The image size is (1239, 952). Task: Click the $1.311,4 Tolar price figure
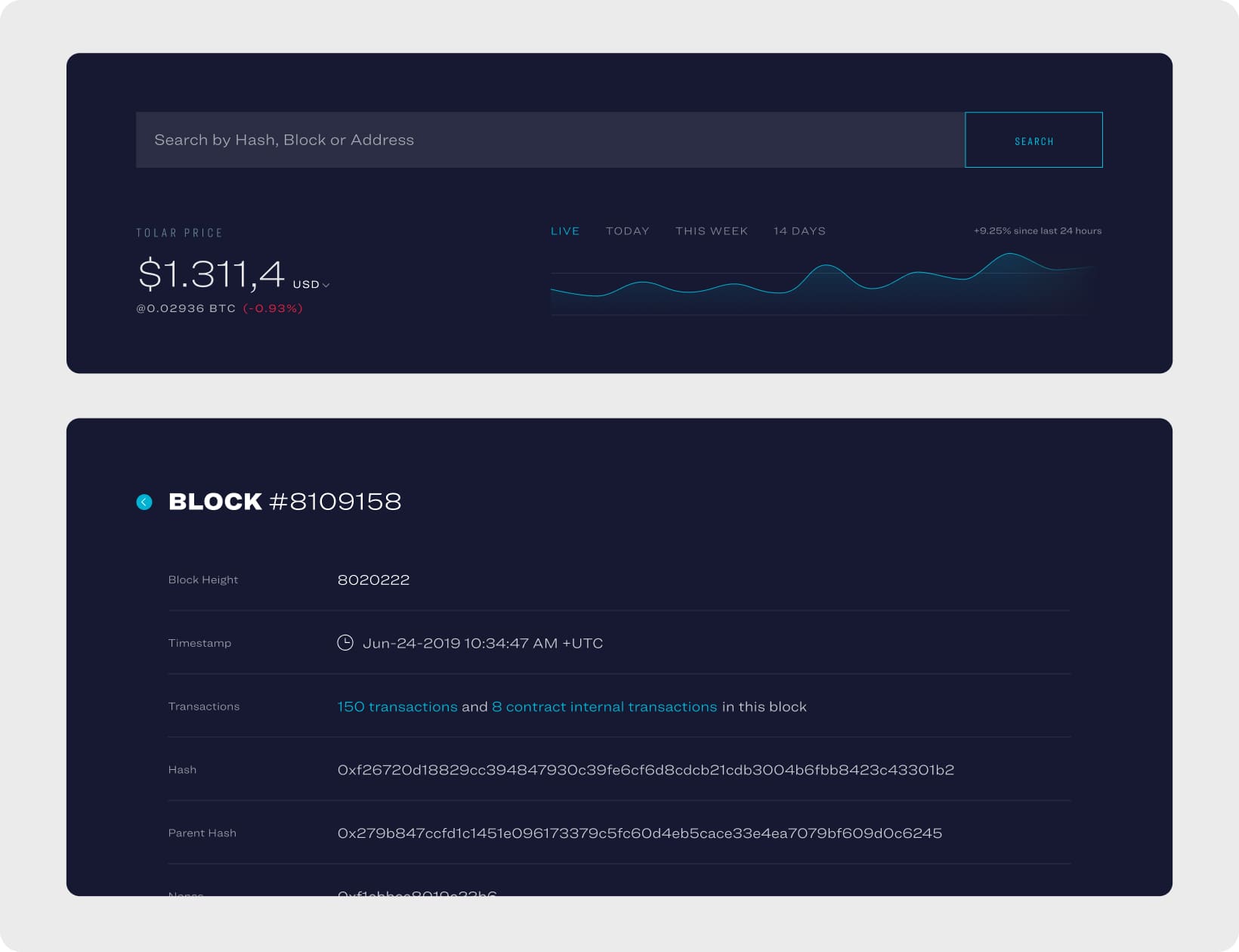[x=211, y=274]
